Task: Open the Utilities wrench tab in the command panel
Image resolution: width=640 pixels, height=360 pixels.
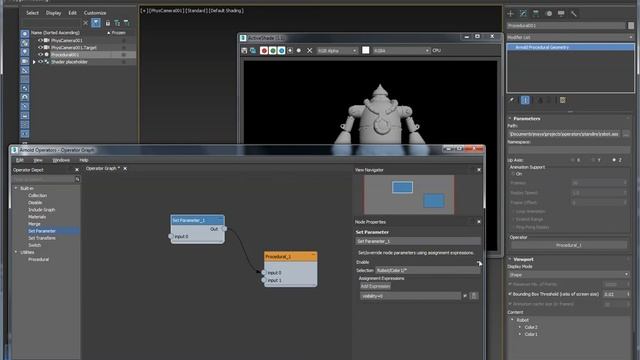Action: click(574, 13)
